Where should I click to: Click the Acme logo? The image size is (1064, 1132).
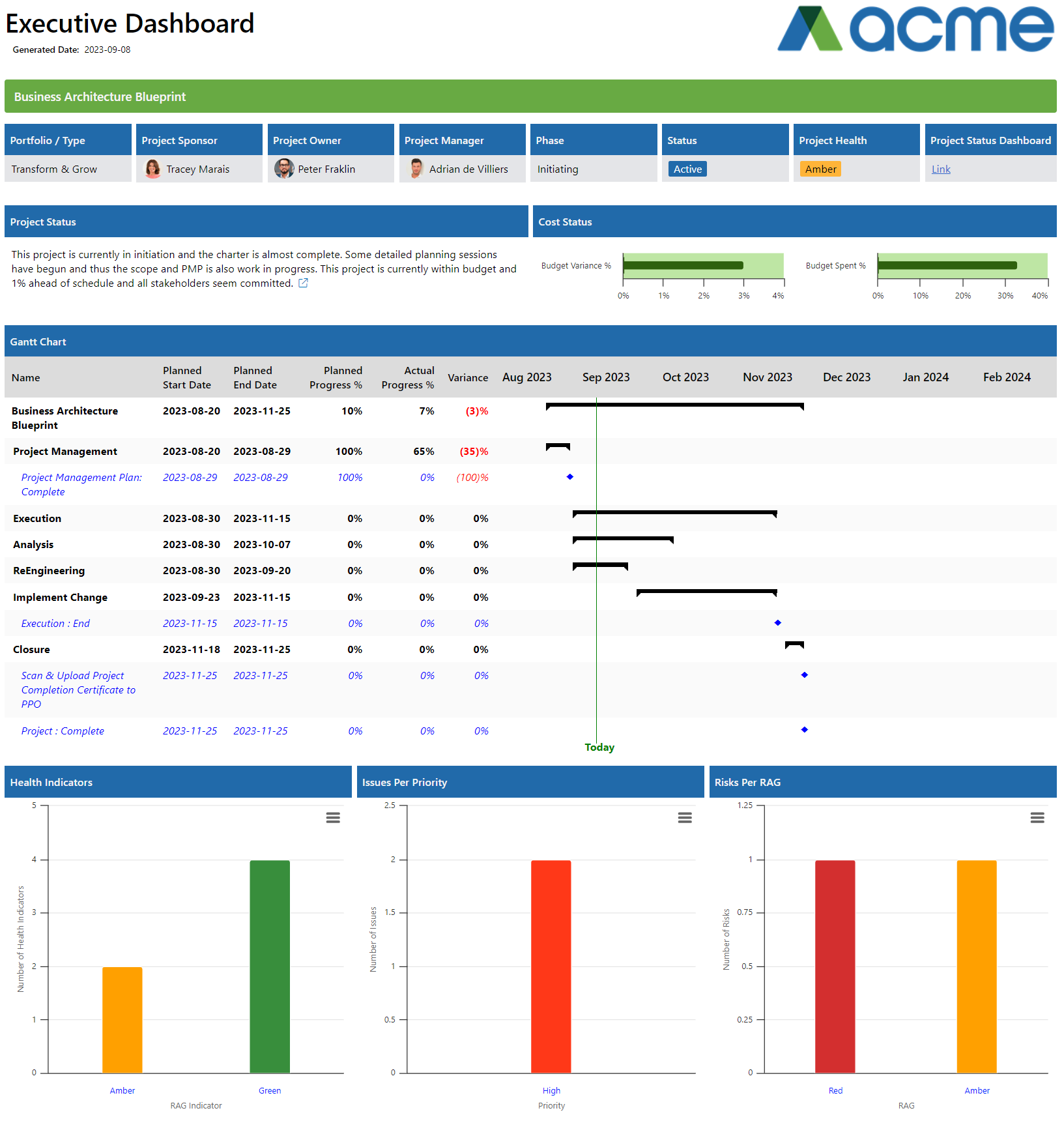915,29
